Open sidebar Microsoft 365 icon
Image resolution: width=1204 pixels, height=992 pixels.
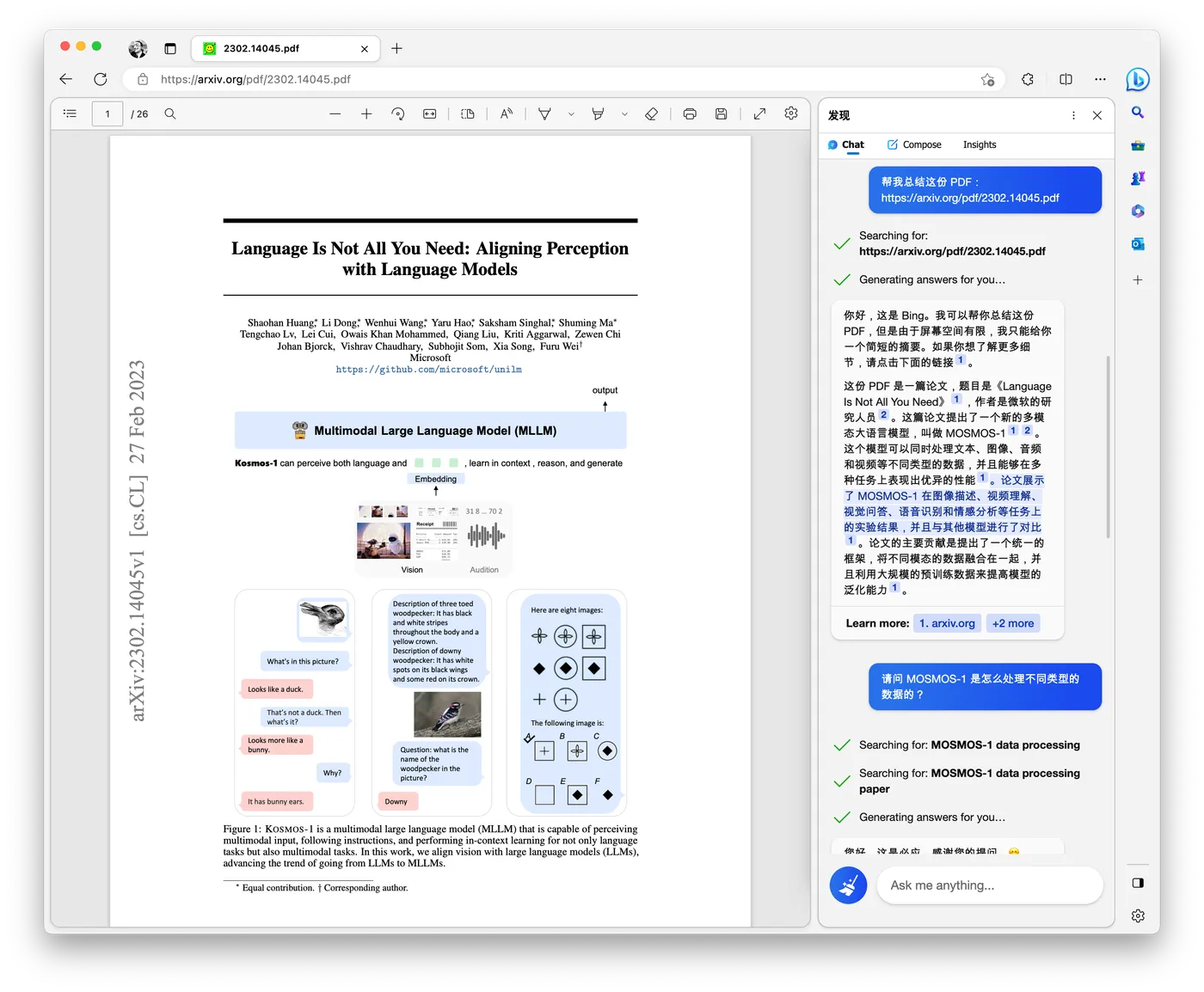[1138, 211]
